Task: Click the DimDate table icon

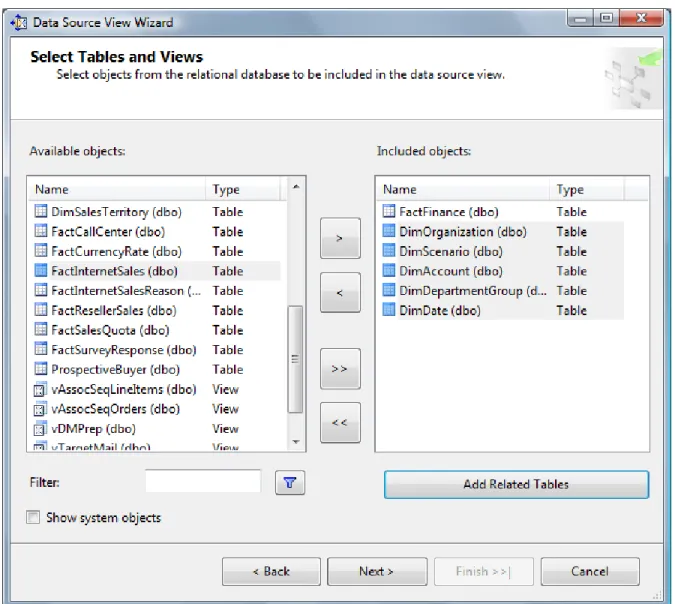Action: pos(389,310)
